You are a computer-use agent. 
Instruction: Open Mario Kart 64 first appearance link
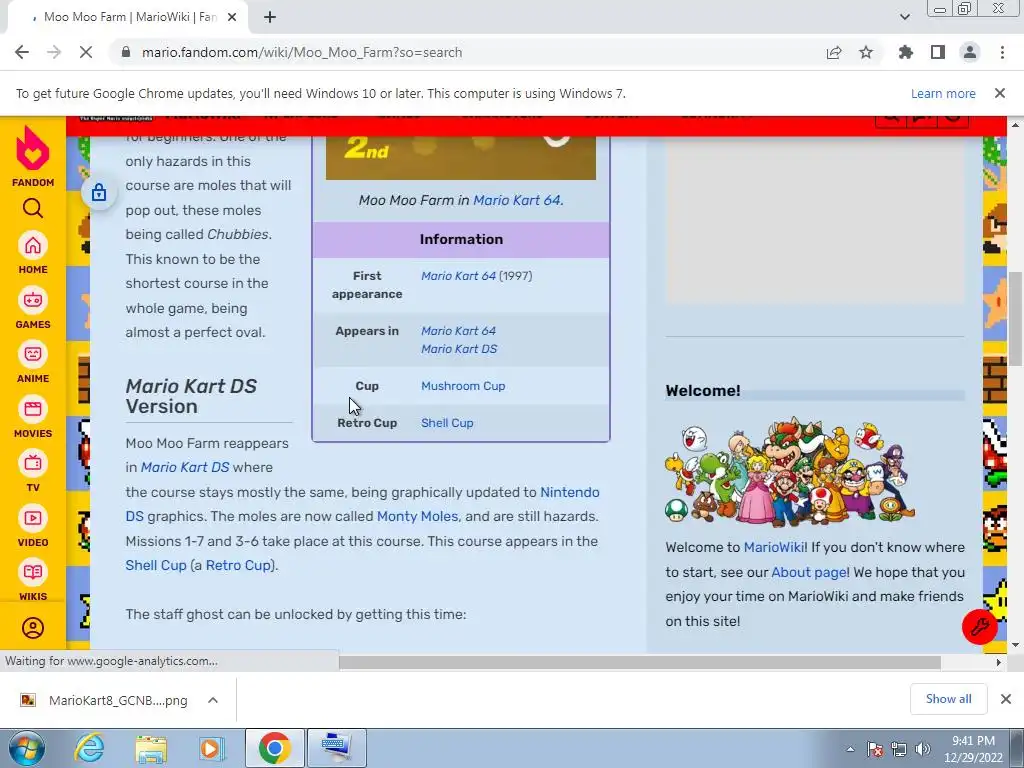tap(458, 276)
